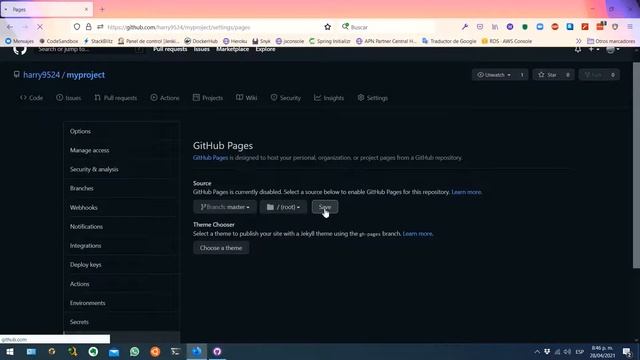Switch to the Insights tab
Viewport: 640px width, 360px height.
(x=329, y=98)
